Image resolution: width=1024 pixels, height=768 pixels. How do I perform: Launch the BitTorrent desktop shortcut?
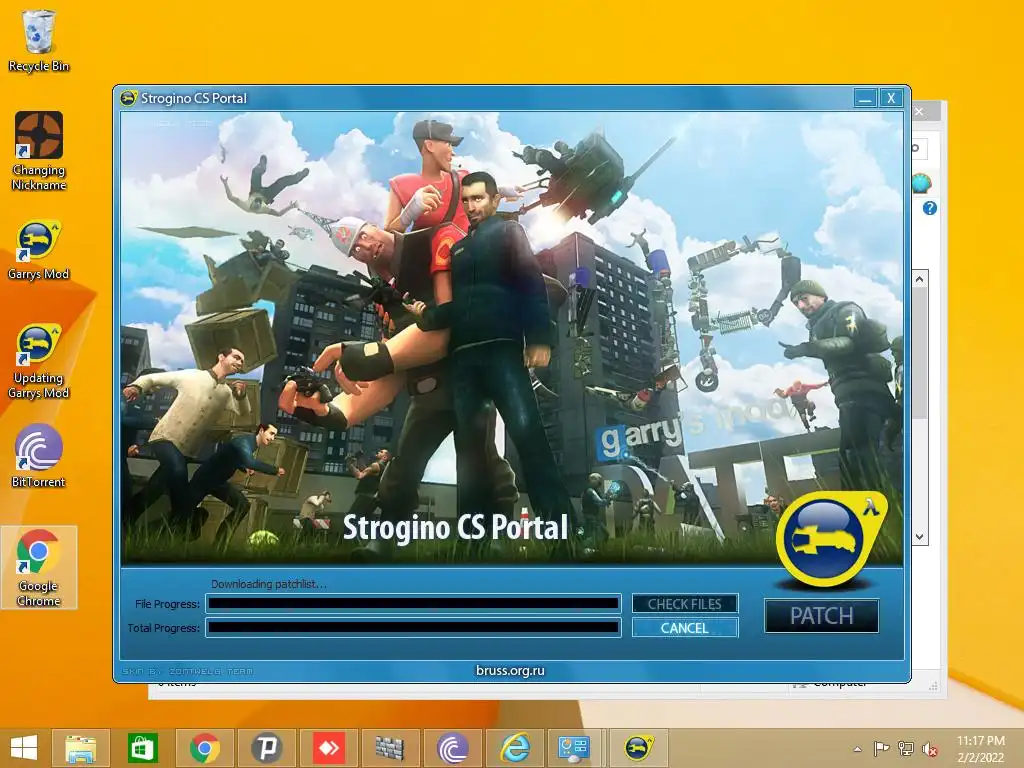point(39,456)
